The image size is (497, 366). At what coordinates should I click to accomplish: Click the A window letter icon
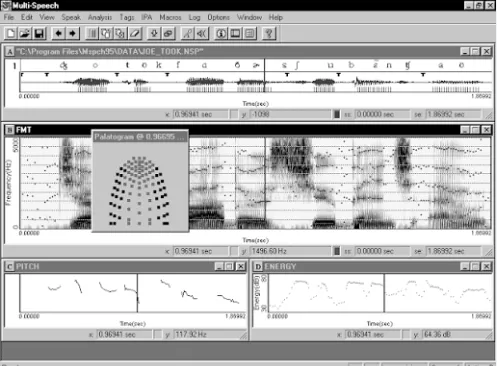coord(10,52)
